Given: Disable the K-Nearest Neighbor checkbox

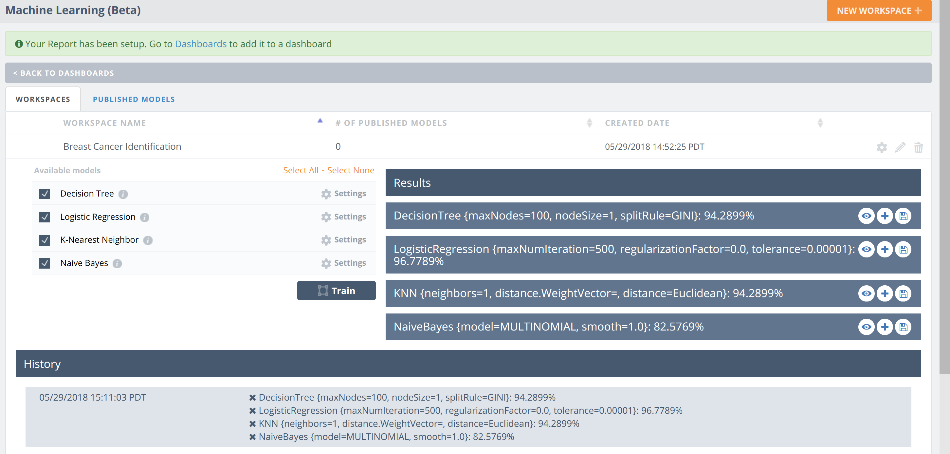Looking at the screenshot, I should 44,240.
